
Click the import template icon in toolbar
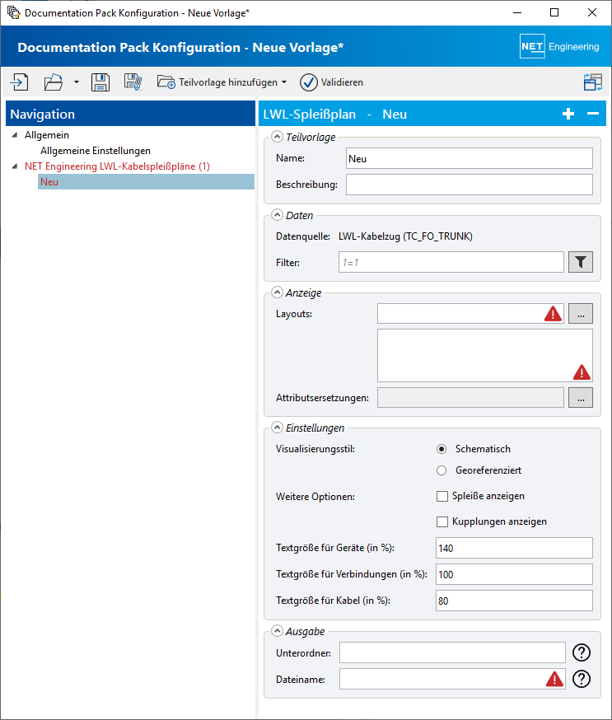(x=19, y=83)
